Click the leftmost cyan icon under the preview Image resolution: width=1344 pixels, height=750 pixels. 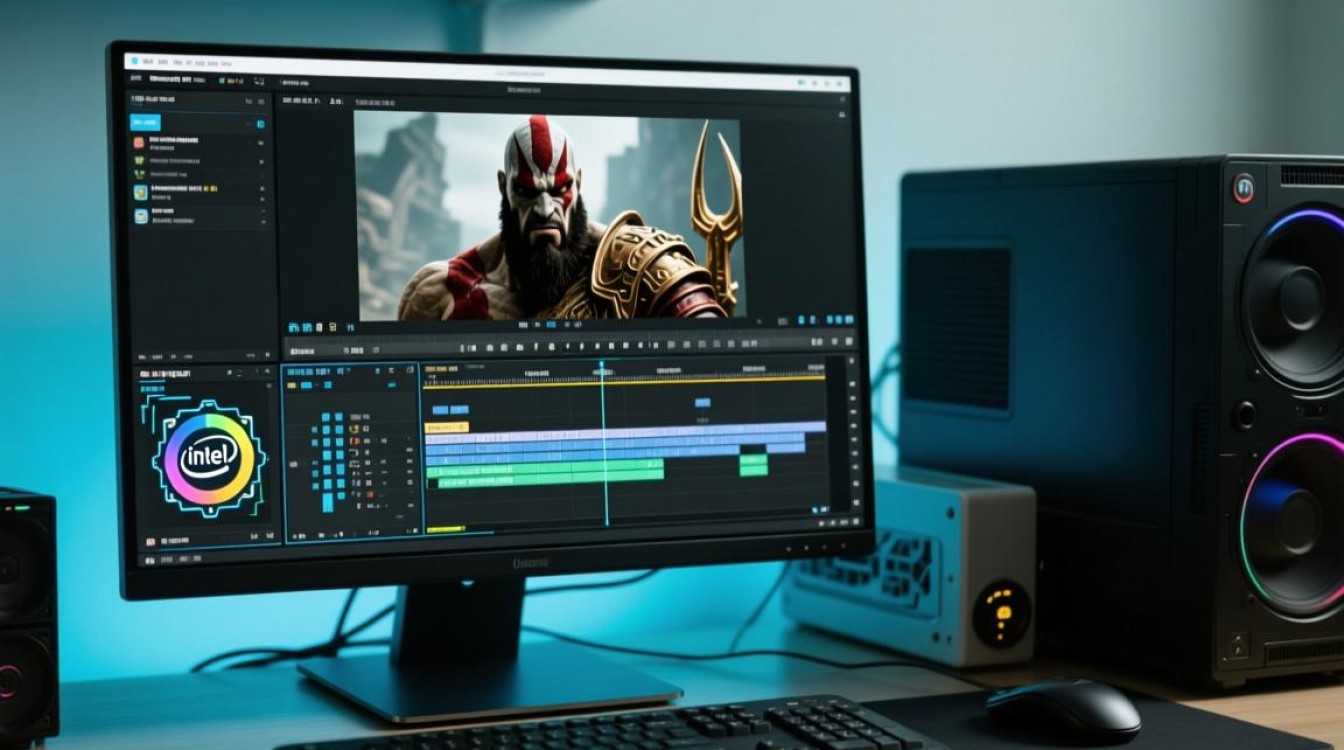[x=294, y=327]
